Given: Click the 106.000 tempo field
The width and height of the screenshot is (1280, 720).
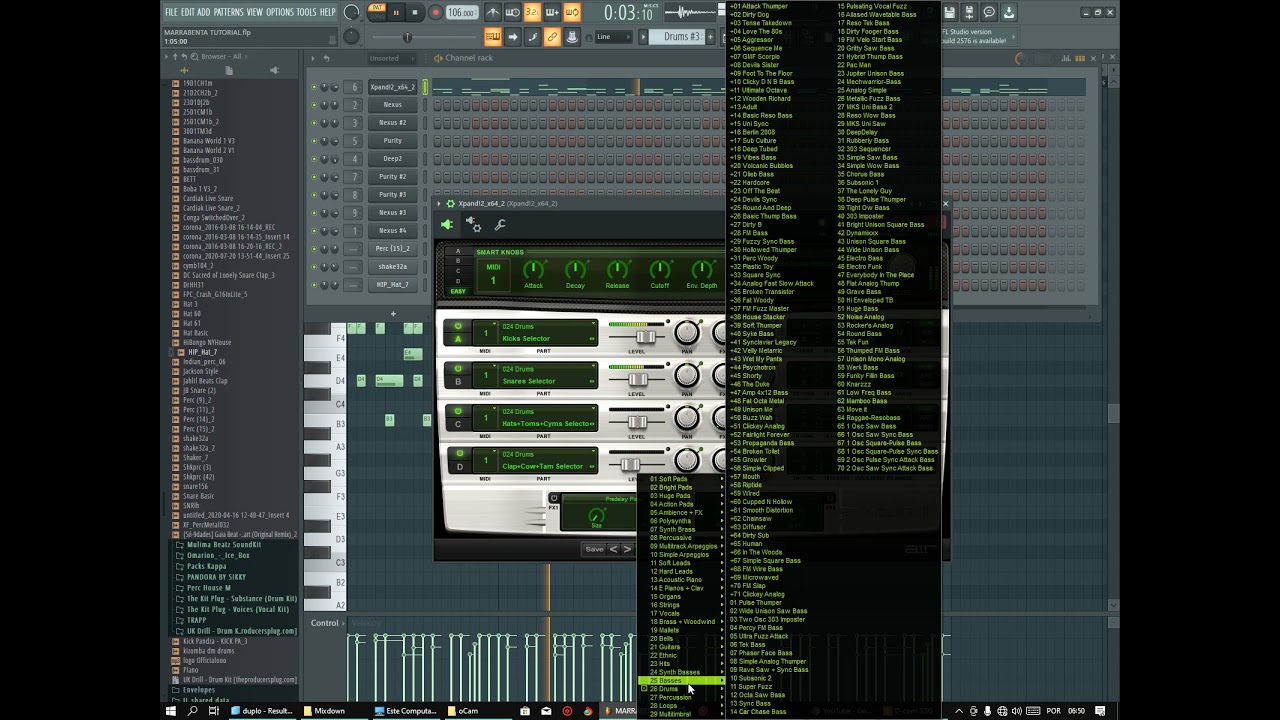Looking at the screenshot, I should coord(461,13).
